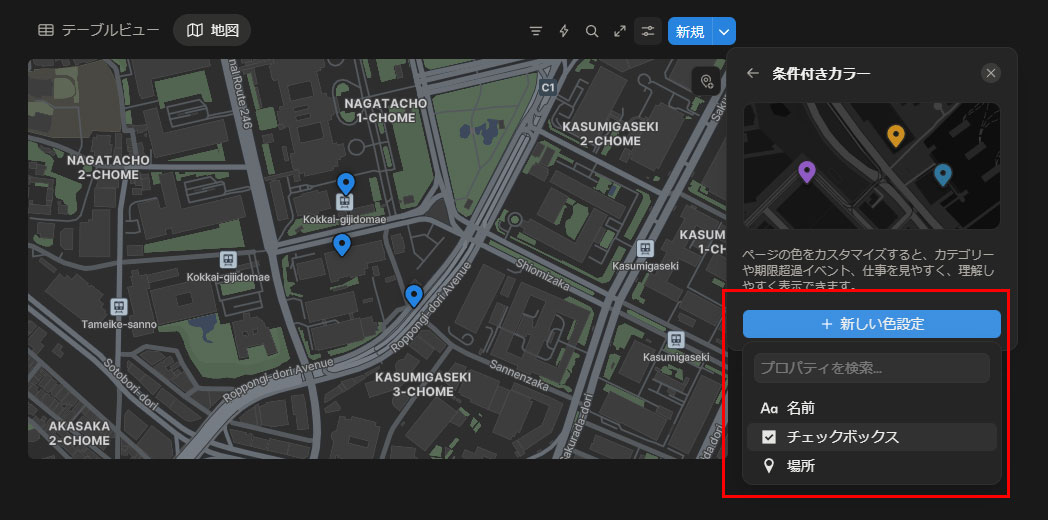Click the topmost blue pin near Kokkai-gijidomae
Viewport: 1048px width, 520px height.
click(x=346, y=183)
